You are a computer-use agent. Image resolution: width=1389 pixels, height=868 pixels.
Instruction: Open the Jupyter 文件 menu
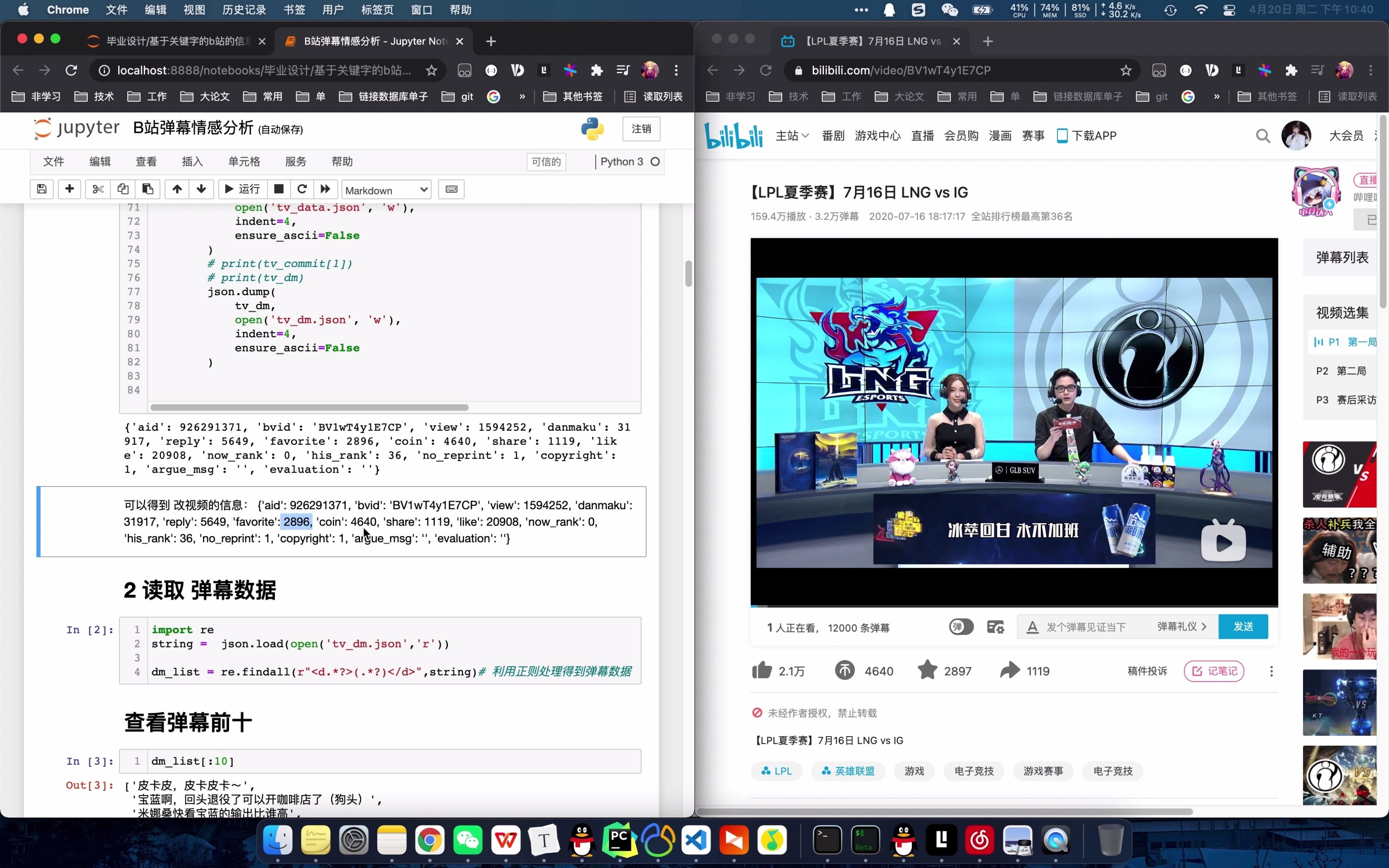pyautogui.click(x=53, y=162)
